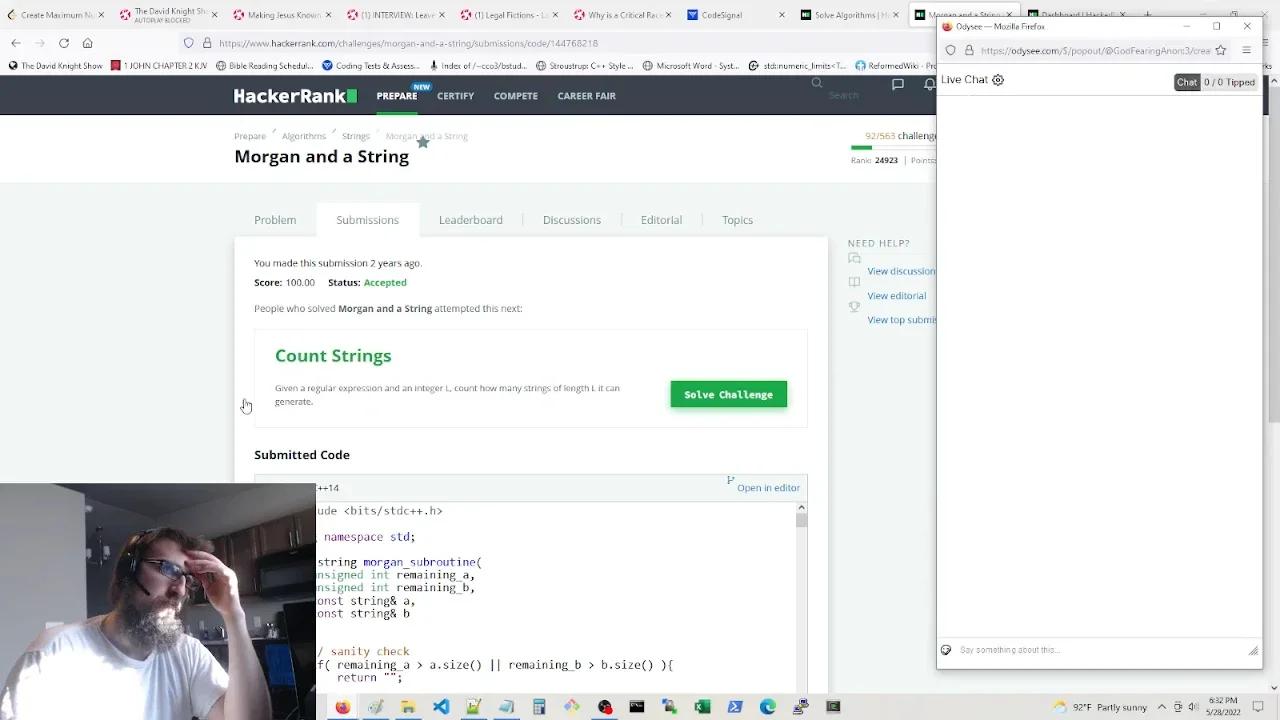Open the Editorial tab
1280x720 pixels.
tap(661, 220)
